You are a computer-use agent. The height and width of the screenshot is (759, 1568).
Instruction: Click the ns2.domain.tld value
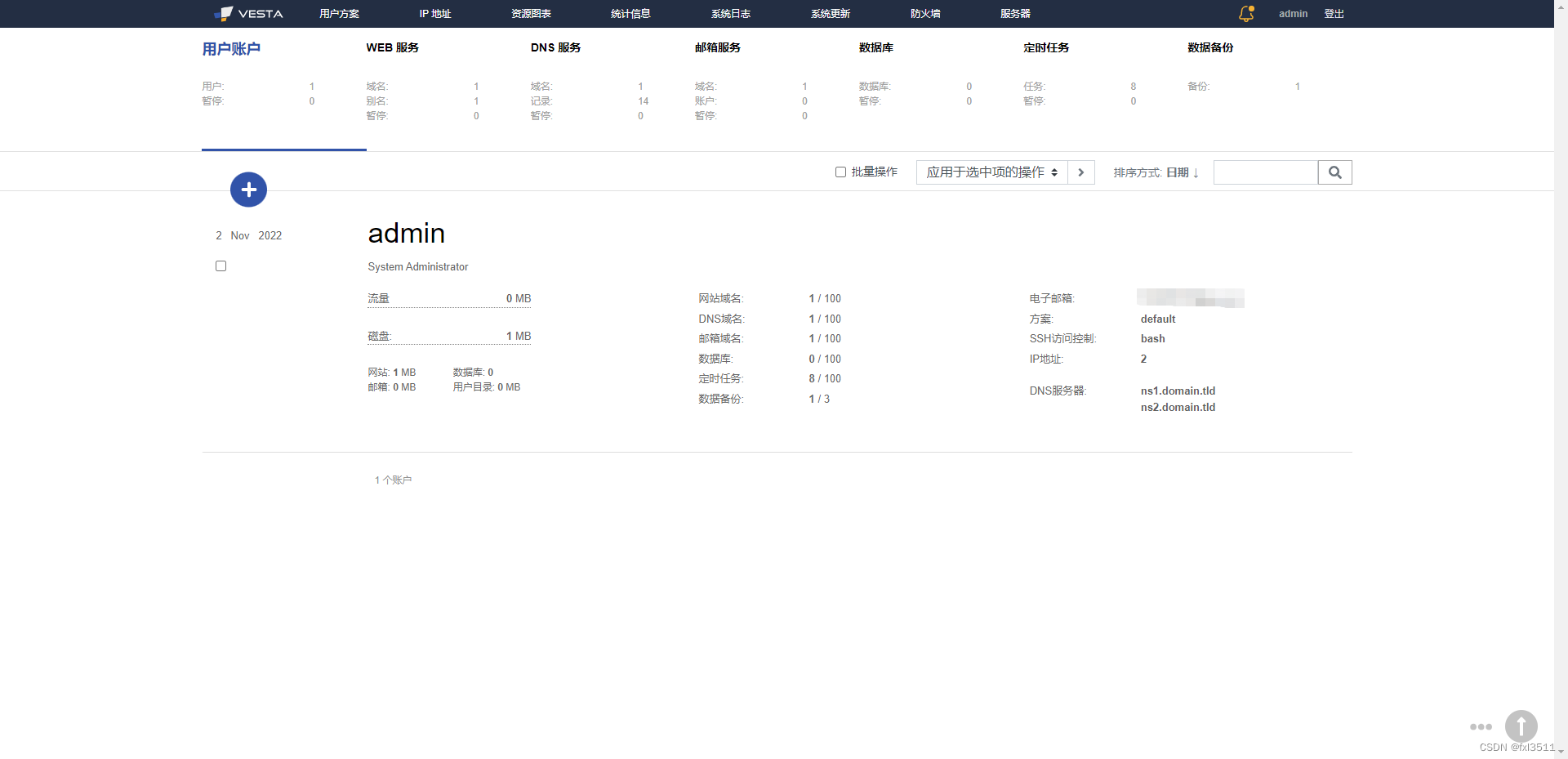pos(1178,407)
